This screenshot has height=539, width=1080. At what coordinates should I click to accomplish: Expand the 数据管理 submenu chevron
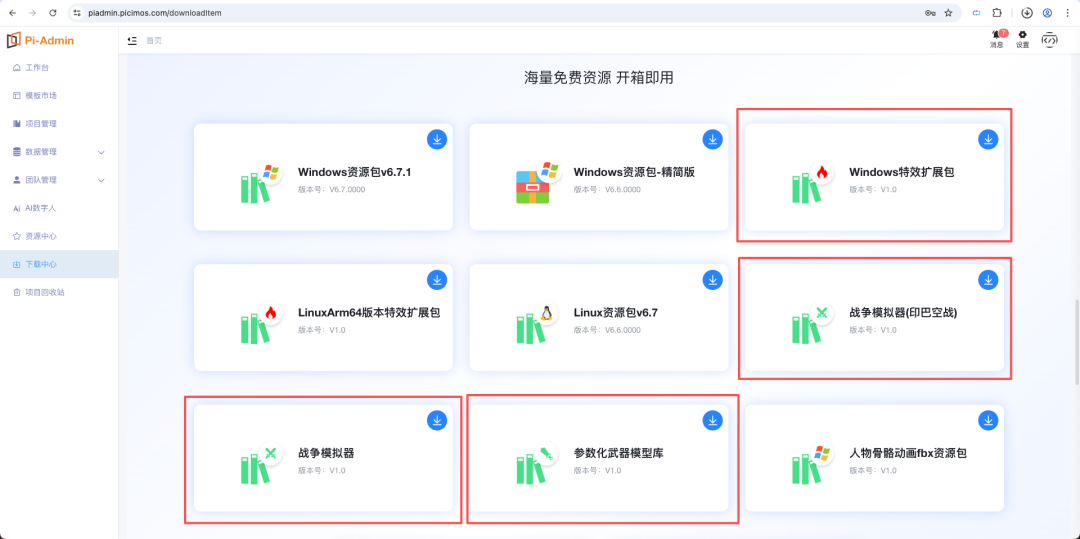(x=101, y=152)
